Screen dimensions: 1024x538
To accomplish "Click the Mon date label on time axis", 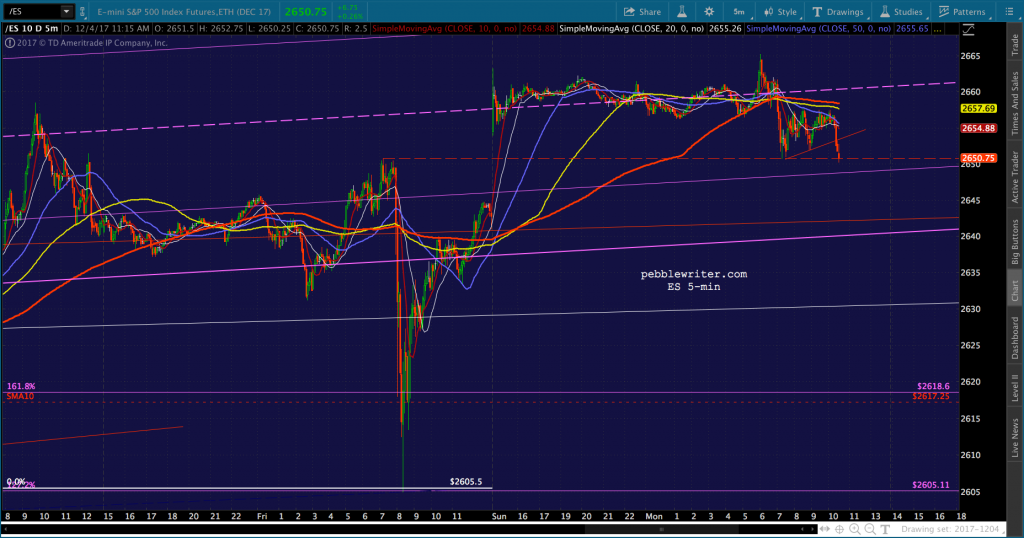I will tap(654, 516).
